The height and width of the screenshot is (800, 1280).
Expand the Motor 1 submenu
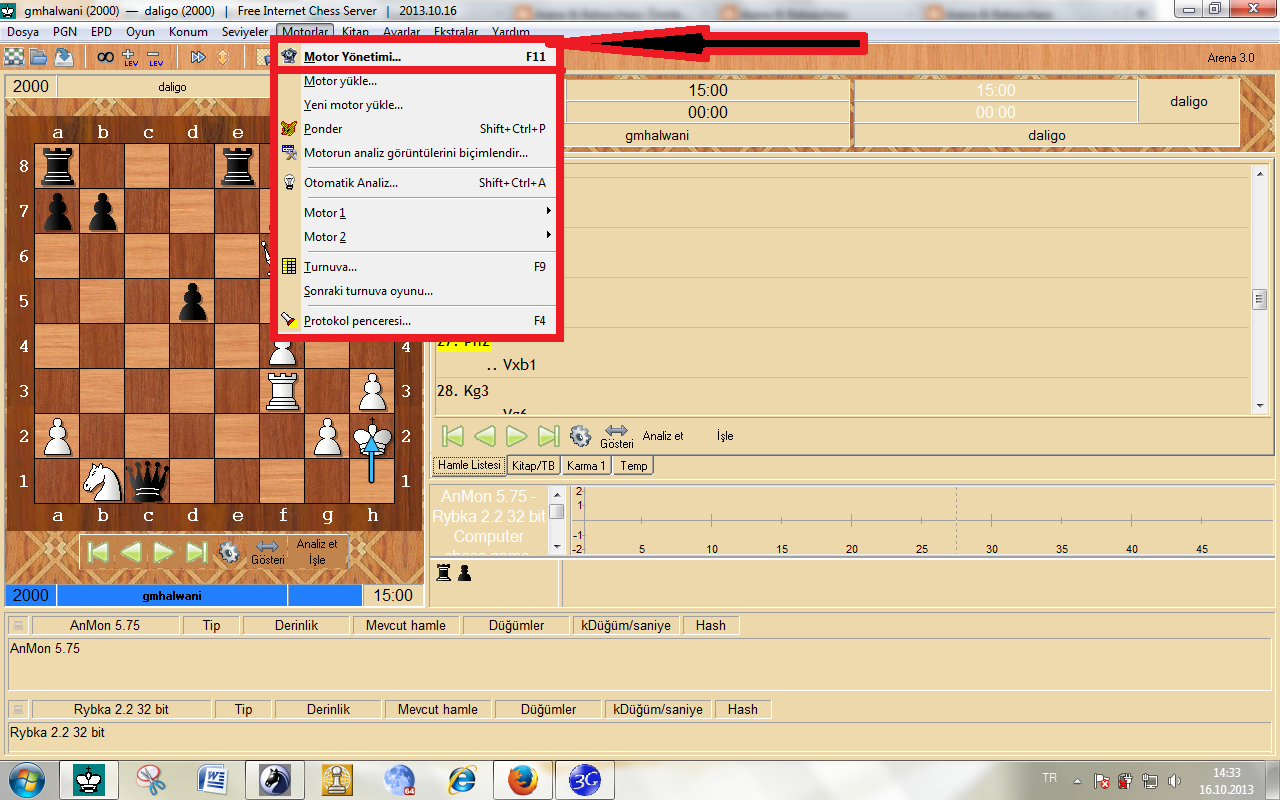tap(415, 213)
